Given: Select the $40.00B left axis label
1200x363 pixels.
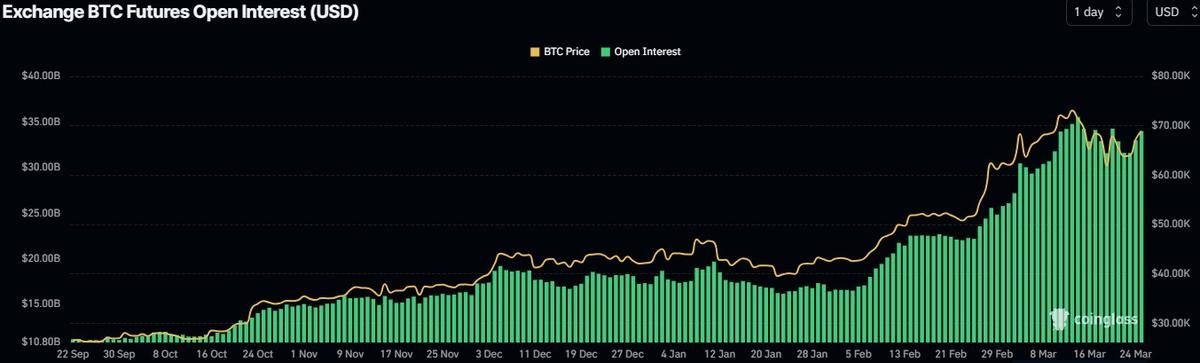Looking at the screenshot, I should pos(40,77).
